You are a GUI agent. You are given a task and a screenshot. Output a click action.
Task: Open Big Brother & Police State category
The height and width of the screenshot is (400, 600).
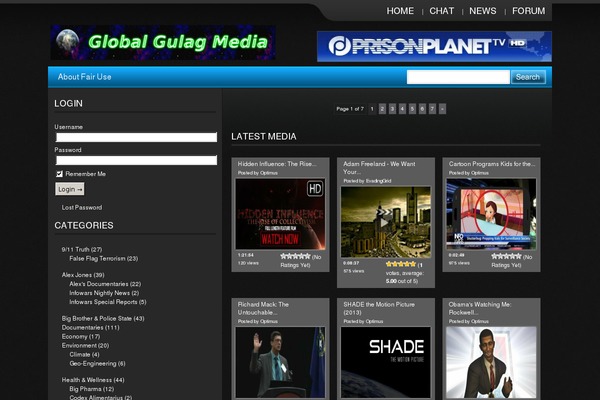point(103,318)
